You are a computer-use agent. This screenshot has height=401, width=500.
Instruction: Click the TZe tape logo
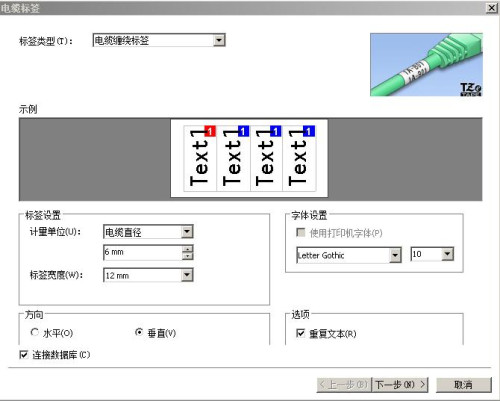pyautogui.click(x=471, y=89)
